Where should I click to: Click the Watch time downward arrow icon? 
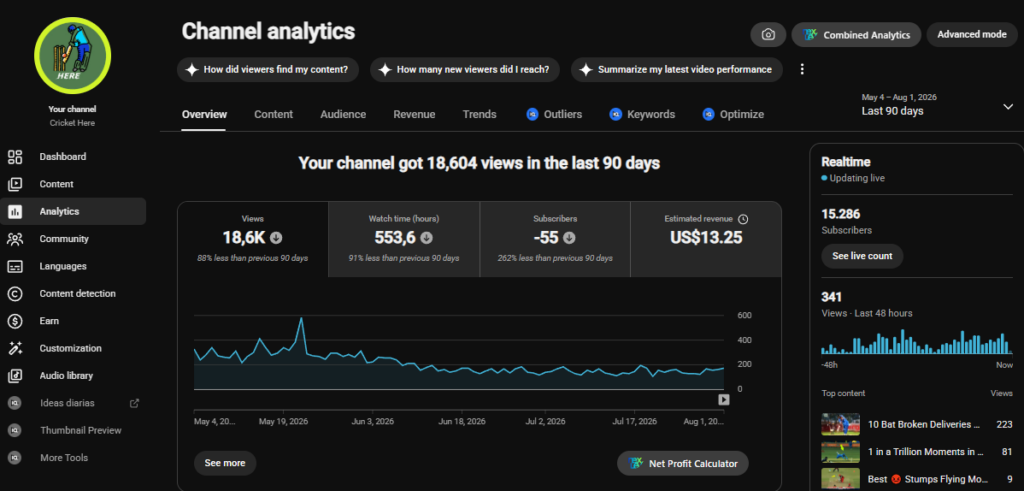[426, 238]
